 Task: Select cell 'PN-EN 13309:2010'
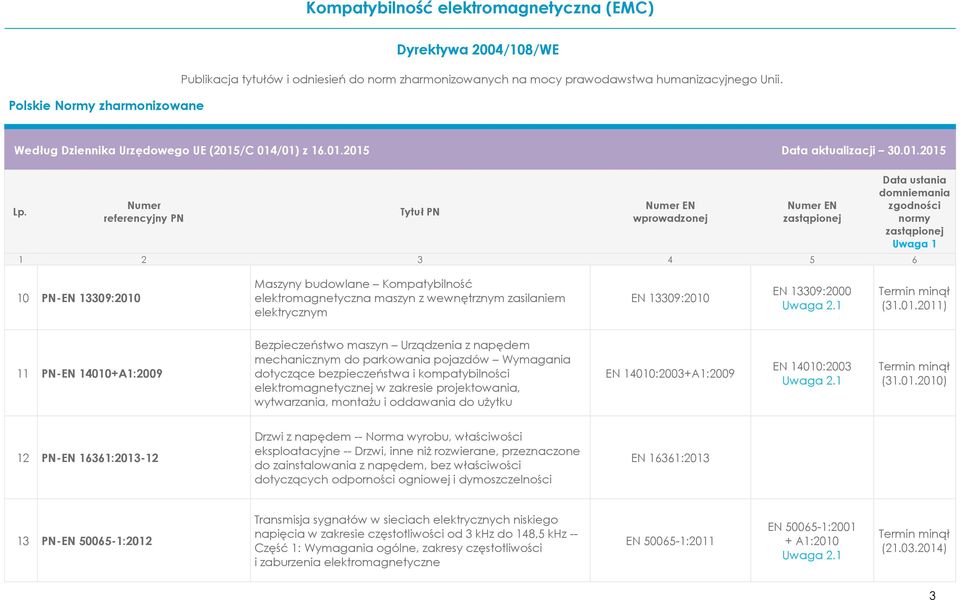[x=91, y=298]
